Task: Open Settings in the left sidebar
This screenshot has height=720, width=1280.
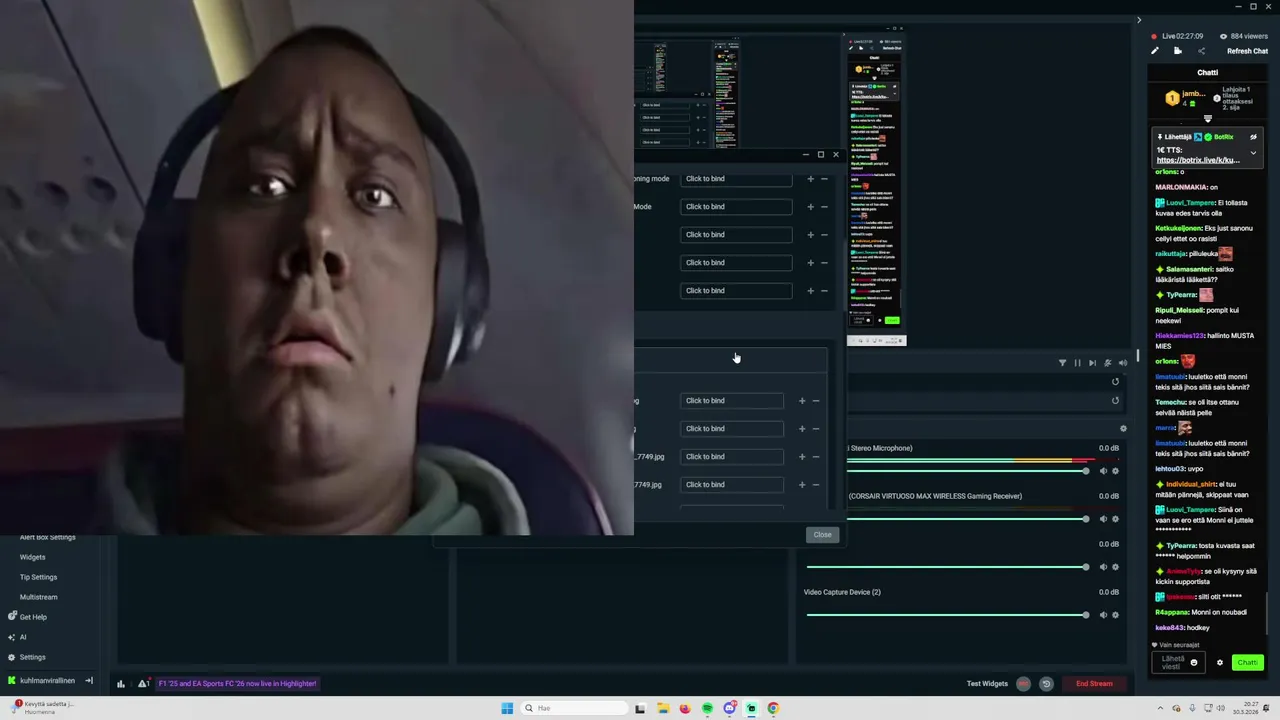Action: pyautogui.click(x=26, y=657)
